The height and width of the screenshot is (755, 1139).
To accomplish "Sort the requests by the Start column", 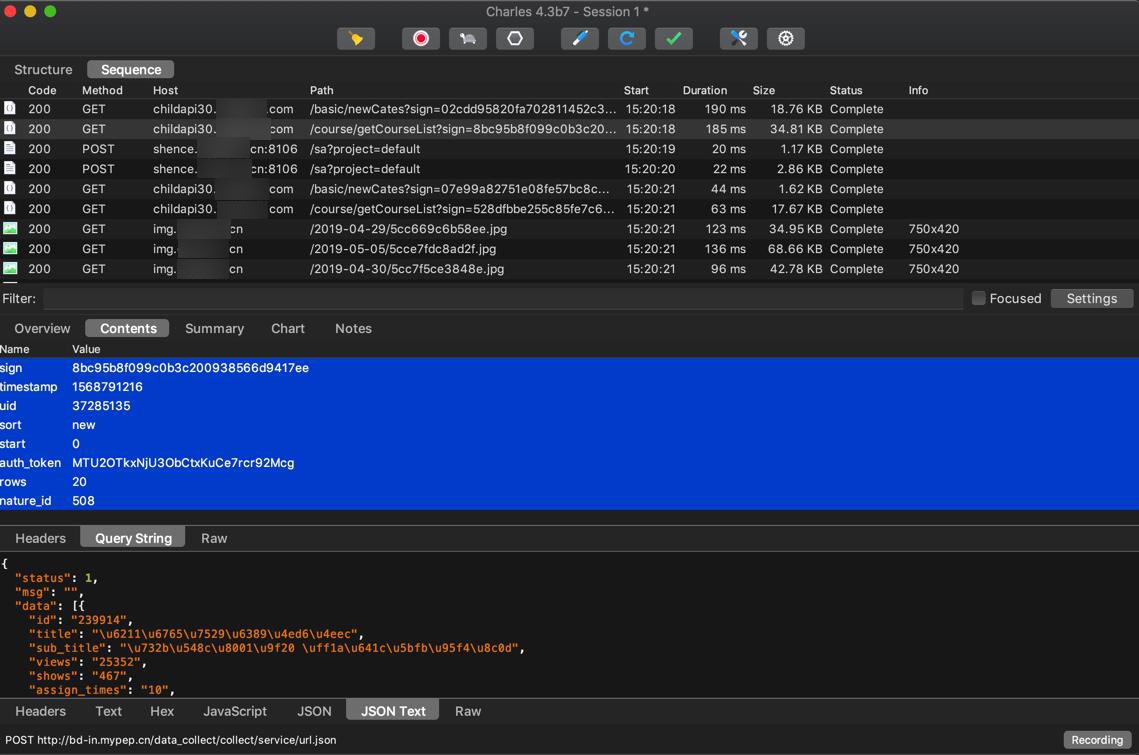I will (636, 90).
